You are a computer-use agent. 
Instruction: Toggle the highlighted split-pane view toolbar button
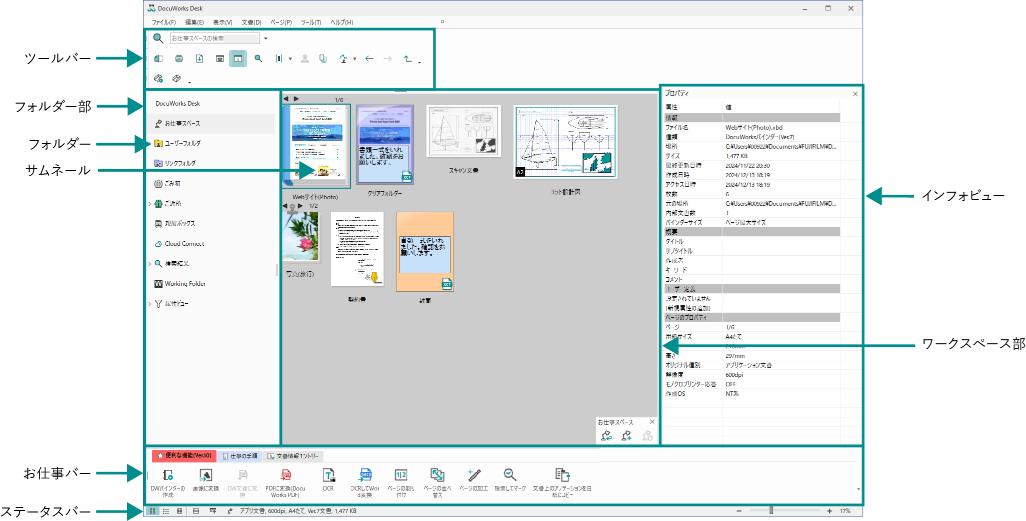[x=238, y=59]
